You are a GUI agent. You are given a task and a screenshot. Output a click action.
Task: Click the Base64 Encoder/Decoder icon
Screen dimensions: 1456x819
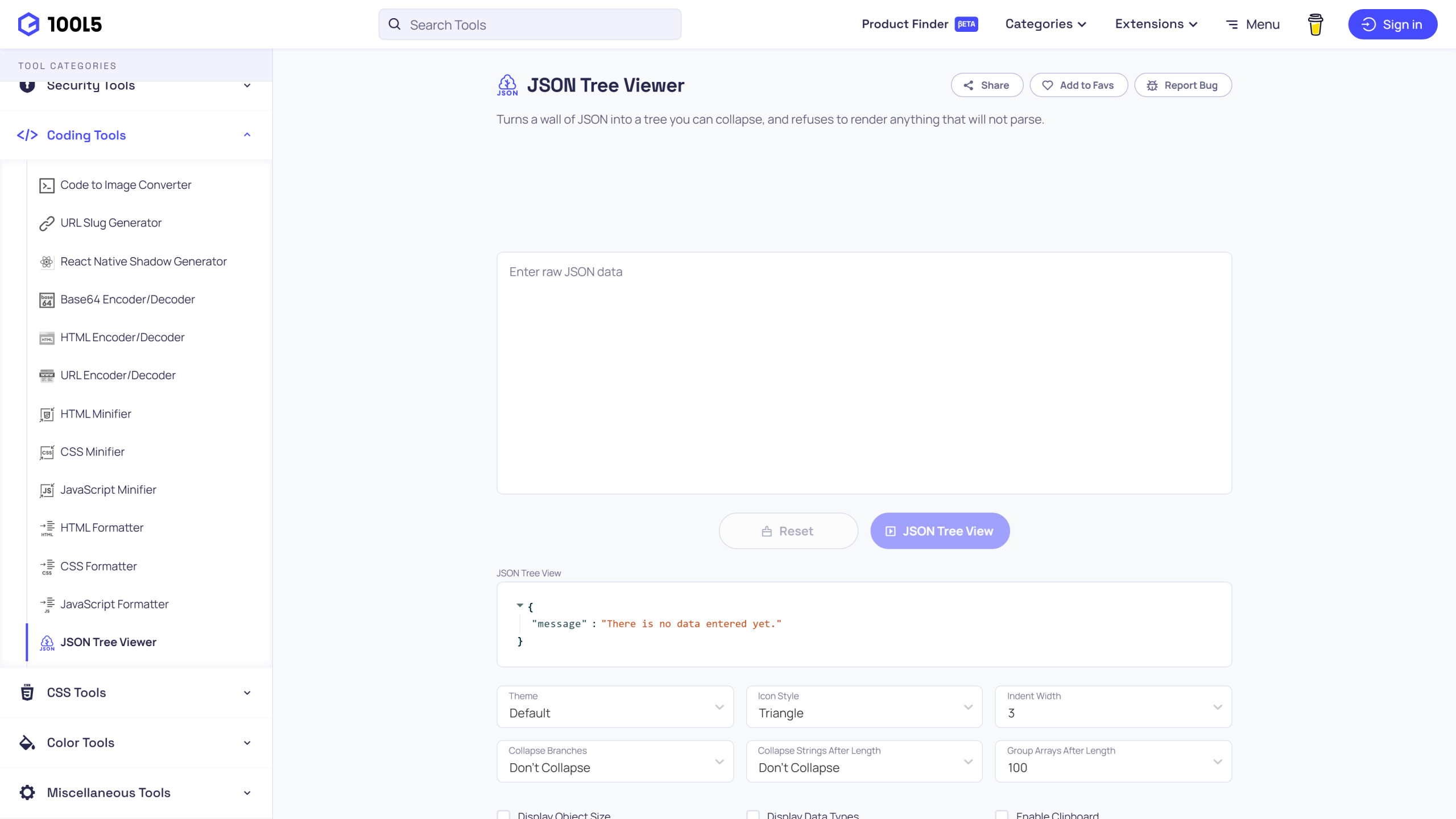(x=47, y=300)
